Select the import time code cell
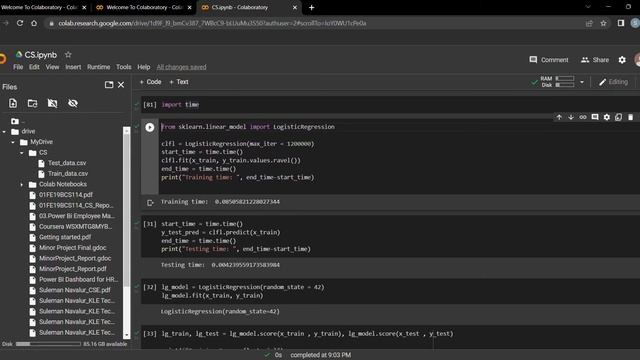 390,105
